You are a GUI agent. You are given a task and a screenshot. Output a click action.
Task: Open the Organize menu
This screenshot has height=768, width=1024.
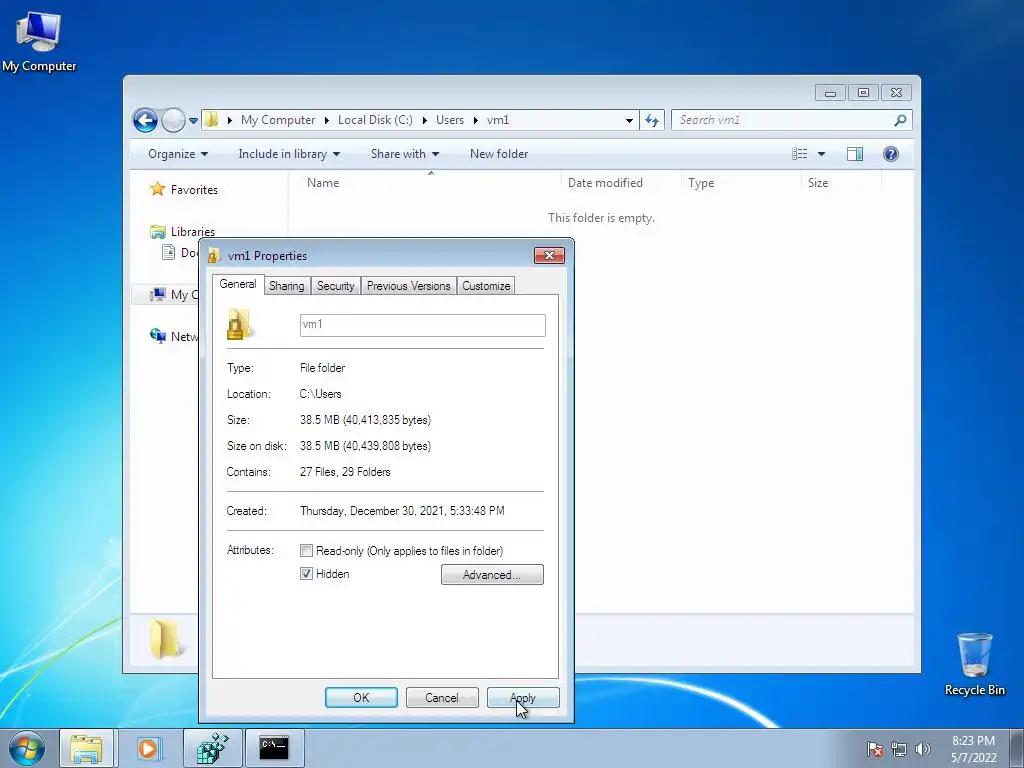pyautogui.click(x=178, y=154)
